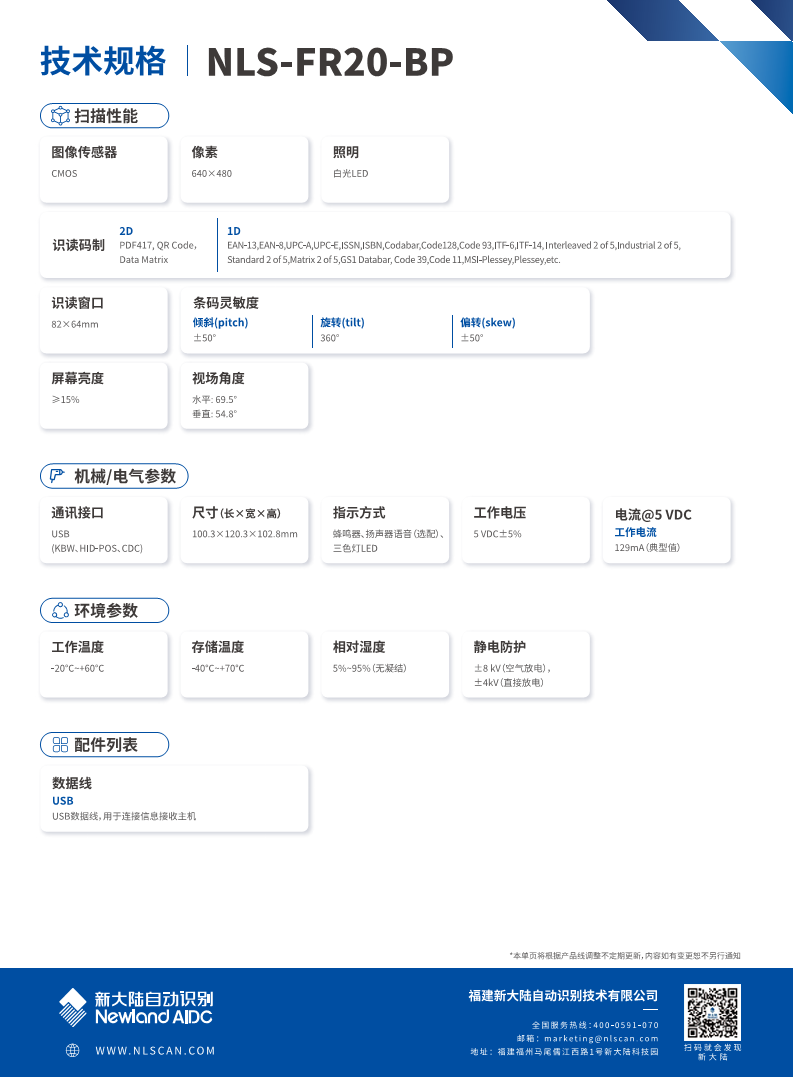The height and width of the screenshot is (1077, 793).
Task: Click the marketing@nlscan.com email address
Action: [601, 1038]
